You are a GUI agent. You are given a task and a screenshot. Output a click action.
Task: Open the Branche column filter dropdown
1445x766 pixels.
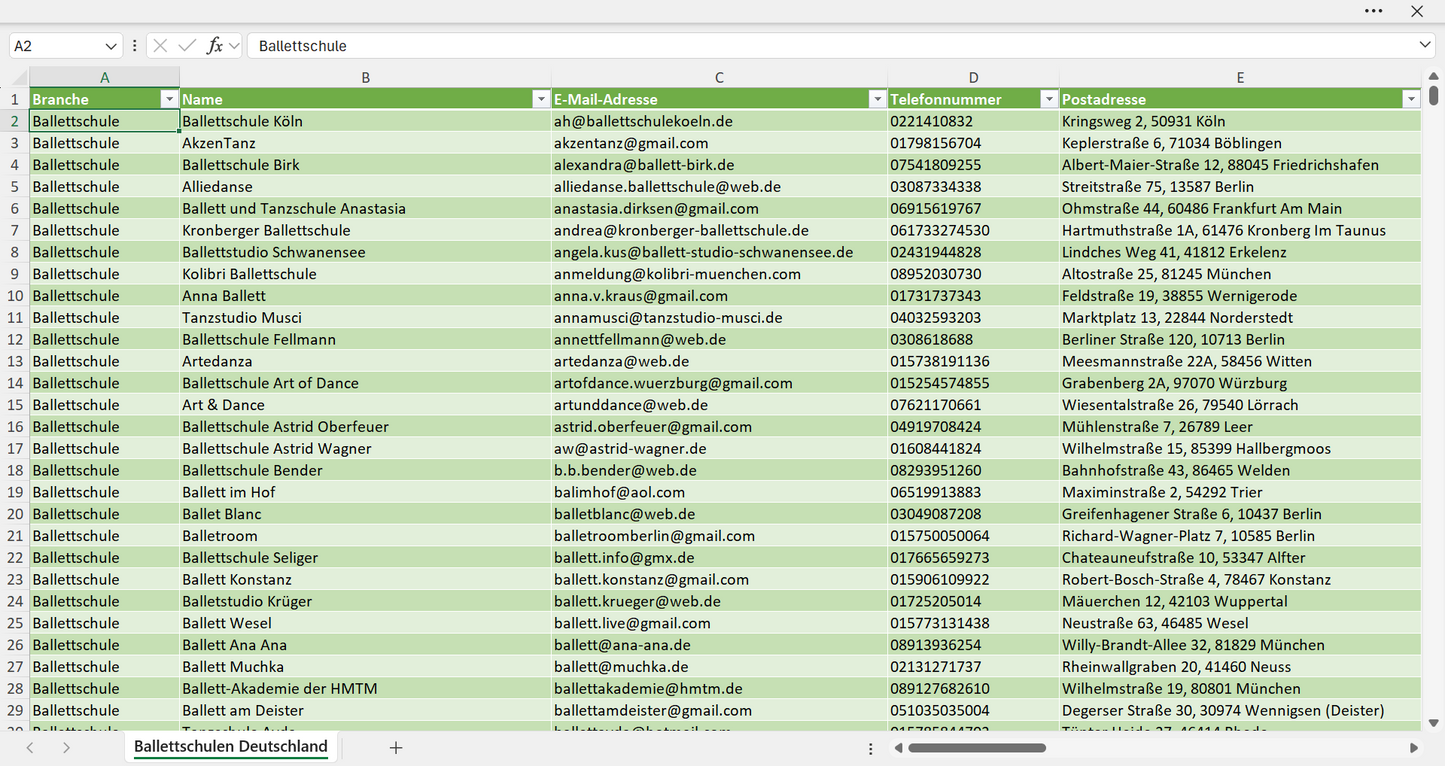pyautogui.click(x=168, y=99)
